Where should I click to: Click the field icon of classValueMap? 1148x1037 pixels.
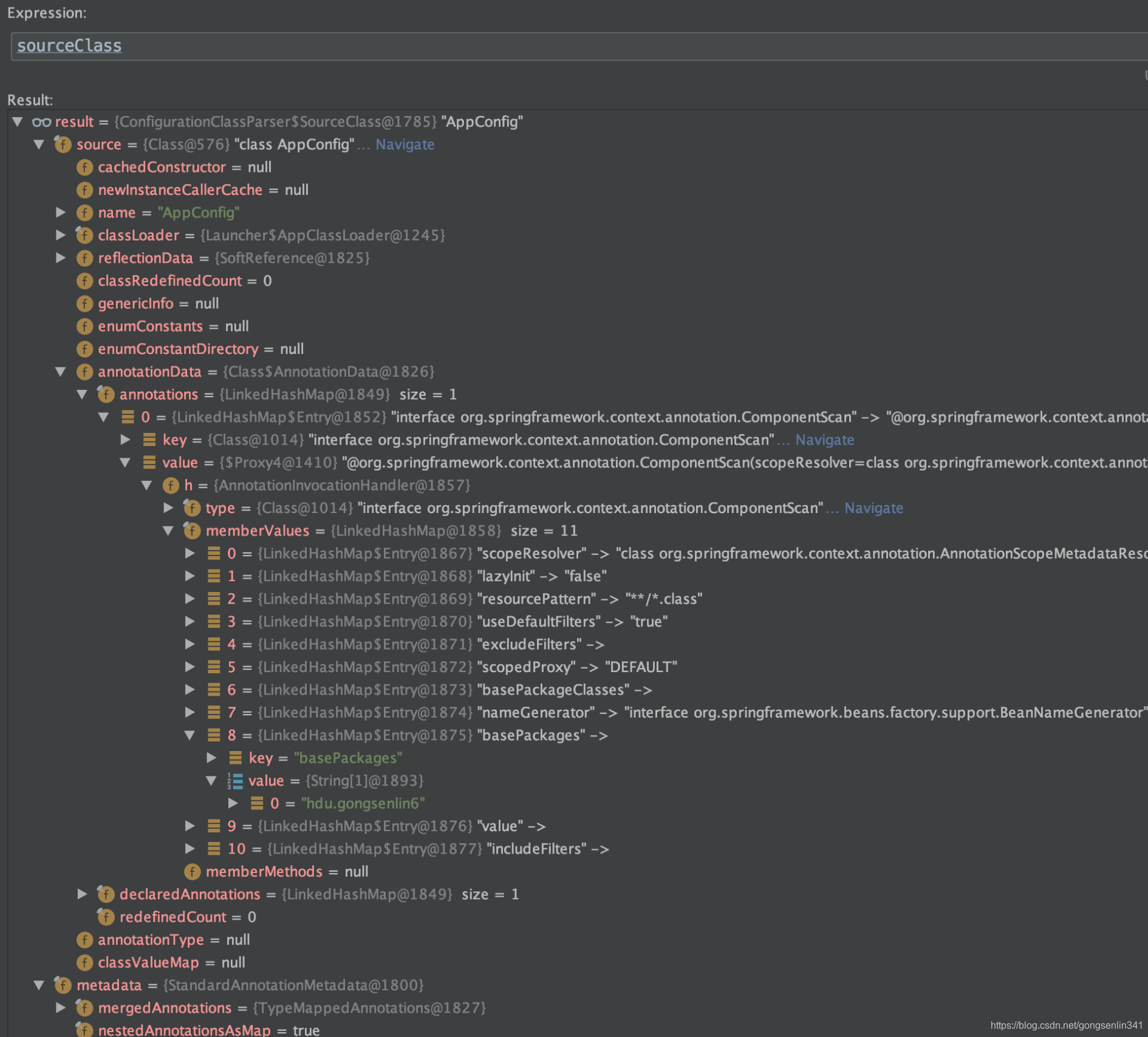(84, 962)
